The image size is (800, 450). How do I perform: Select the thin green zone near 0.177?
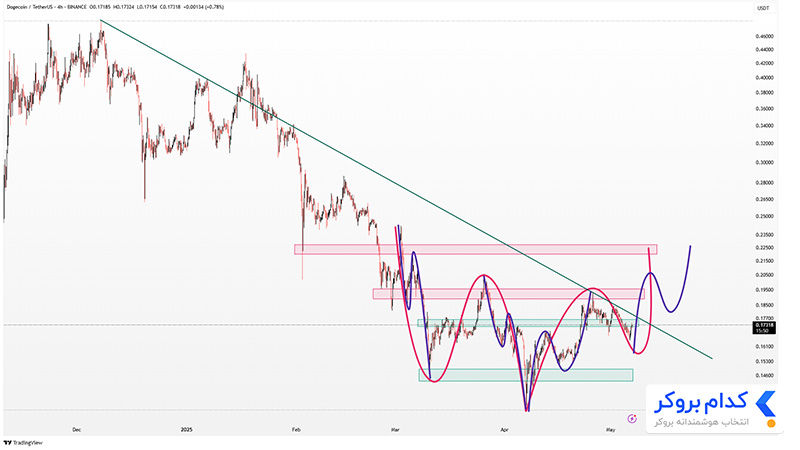click(527, 323)
